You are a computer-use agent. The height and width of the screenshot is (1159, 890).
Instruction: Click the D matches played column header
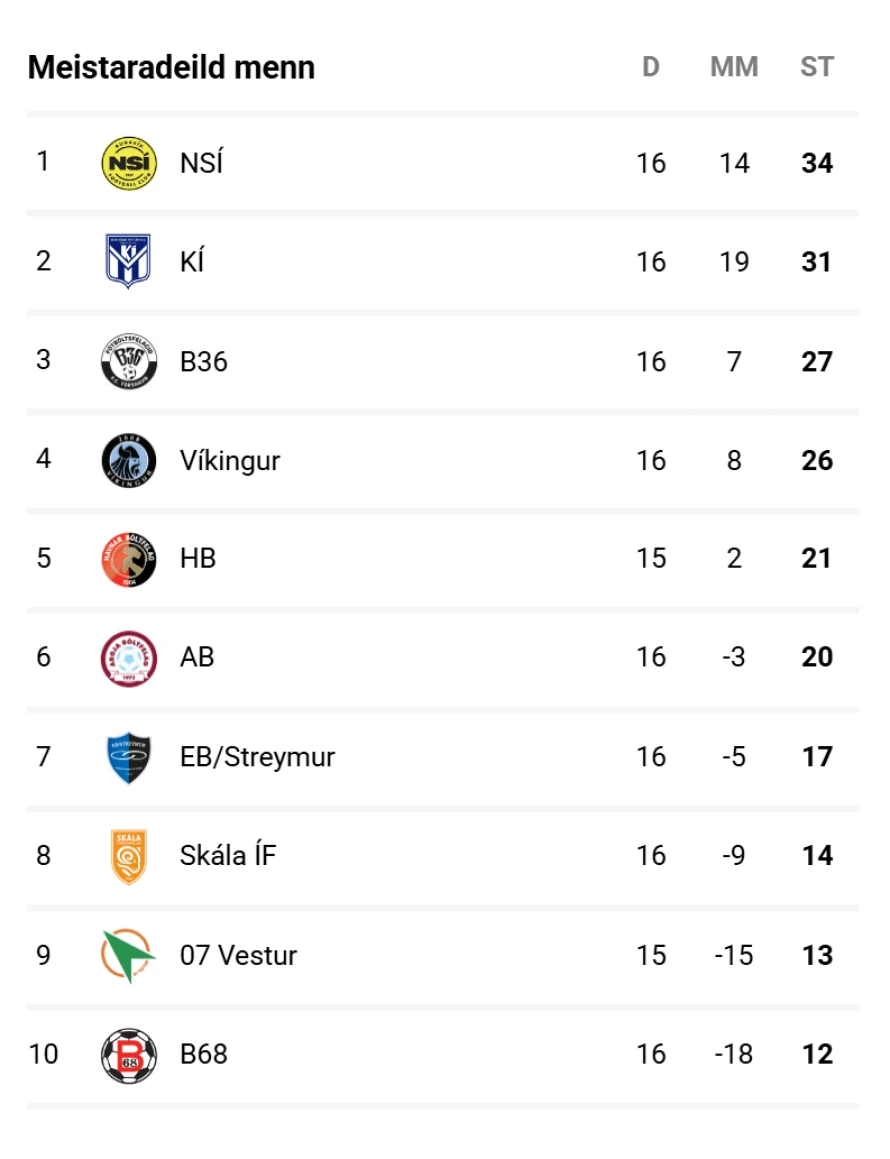650,67
